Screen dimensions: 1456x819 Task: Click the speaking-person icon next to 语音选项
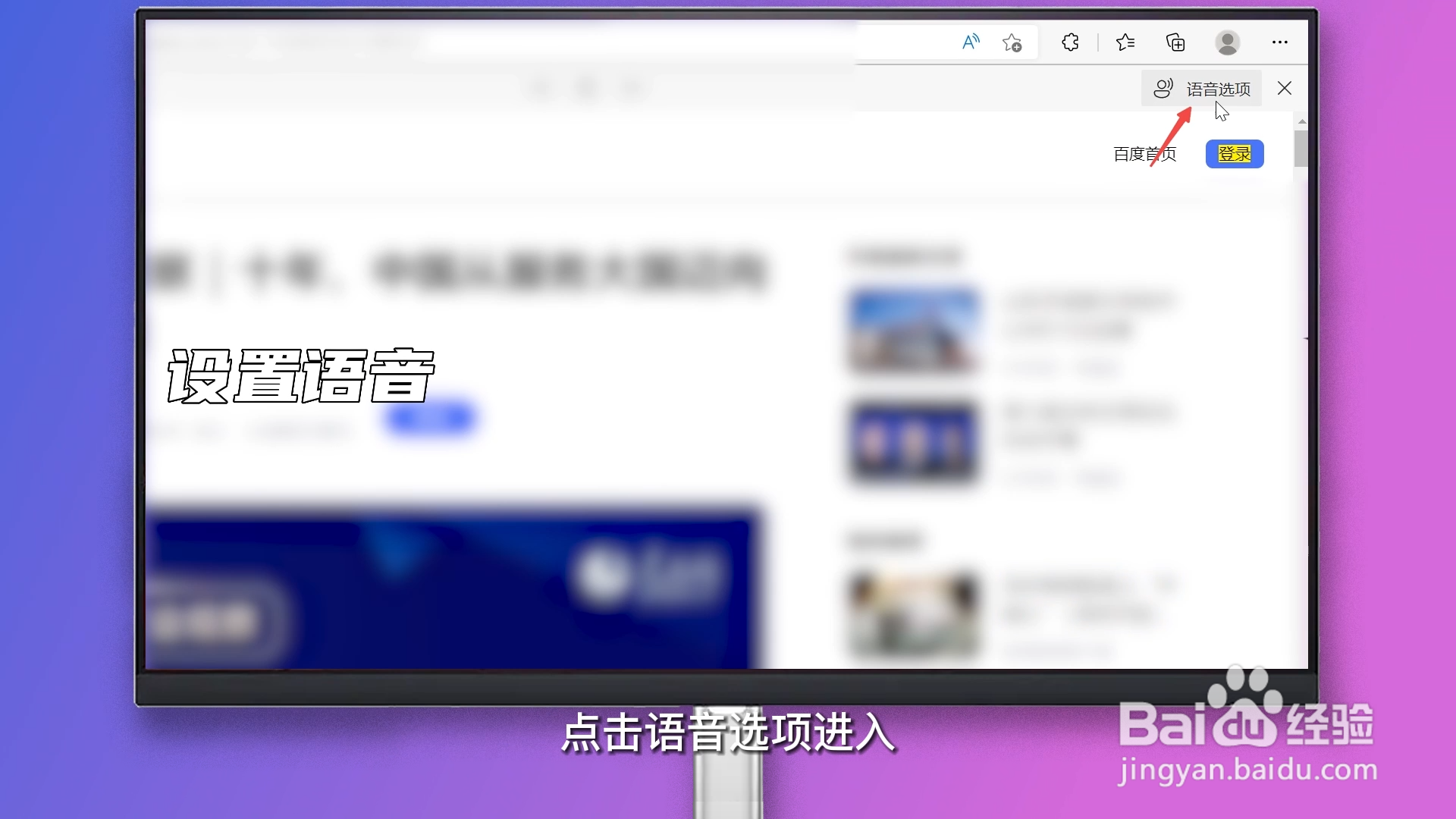tap(1163, 88)
